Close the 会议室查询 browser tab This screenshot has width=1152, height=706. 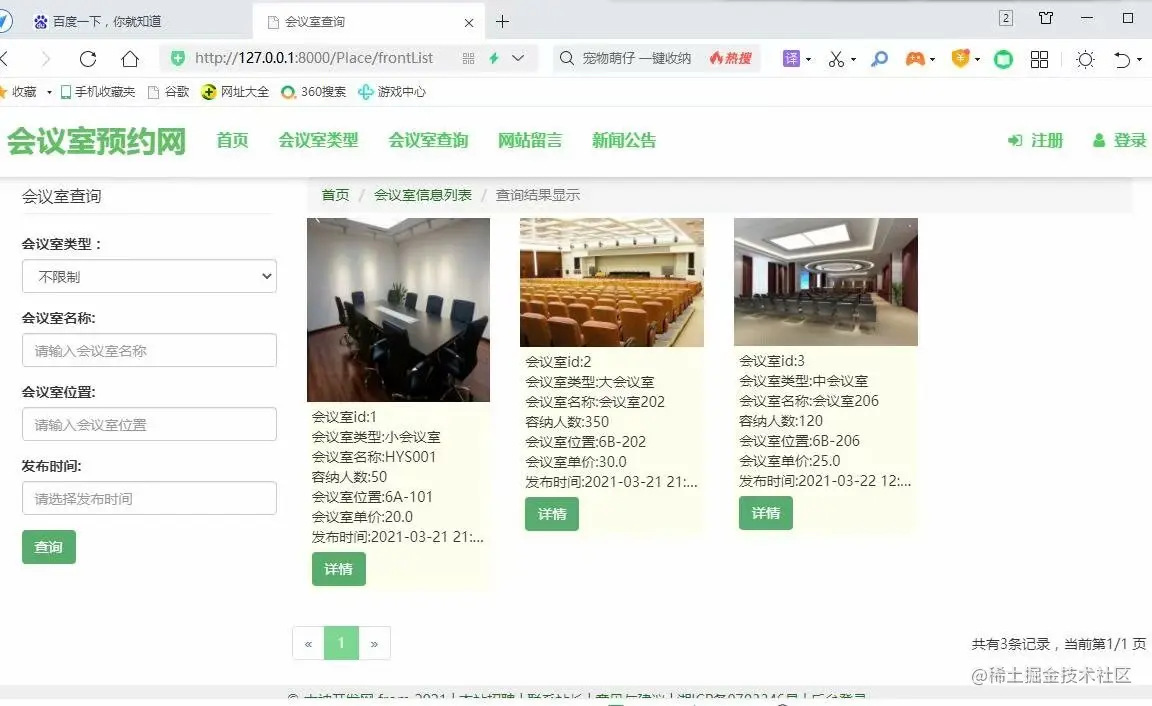pyautogui.click(x=469, y=23)
